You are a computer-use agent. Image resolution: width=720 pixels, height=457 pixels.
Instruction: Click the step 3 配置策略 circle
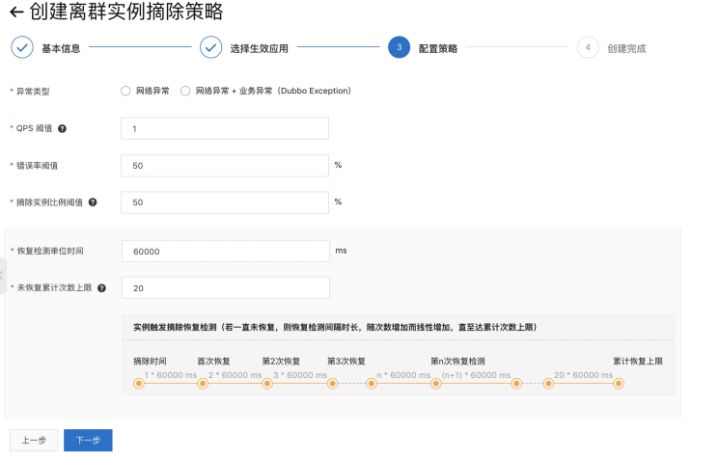click(x=399, y=47)
